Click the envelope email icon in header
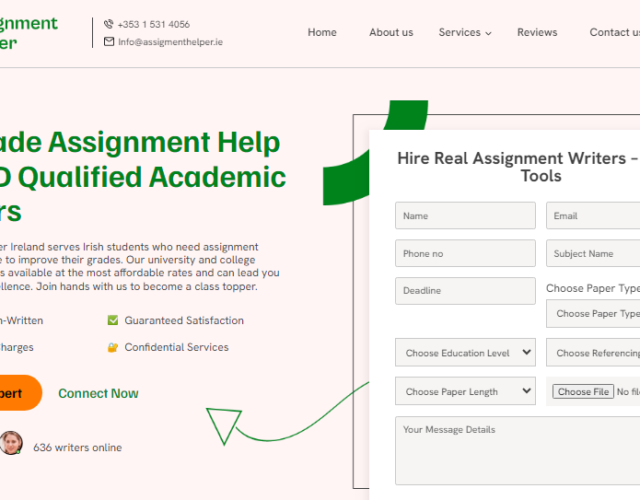This screenshot has height=500, width=640. (x=109, y=42)
